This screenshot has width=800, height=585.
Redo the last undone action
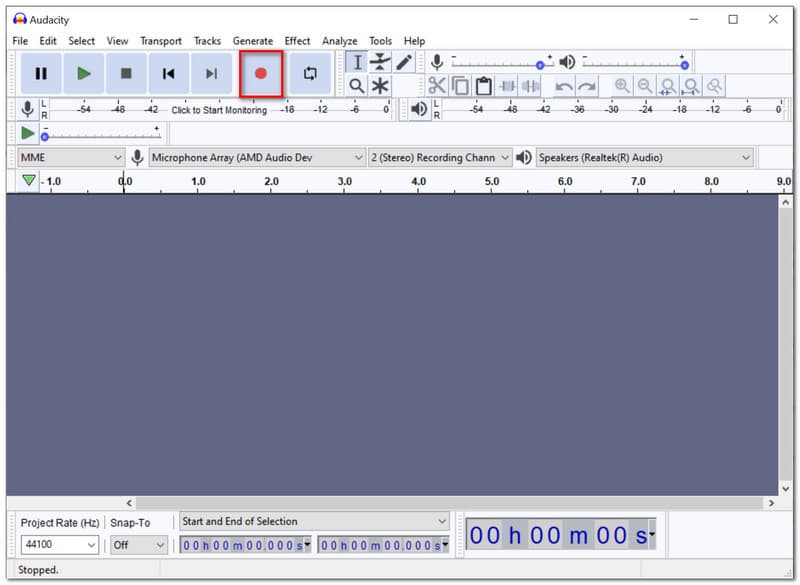coord(587,86)
